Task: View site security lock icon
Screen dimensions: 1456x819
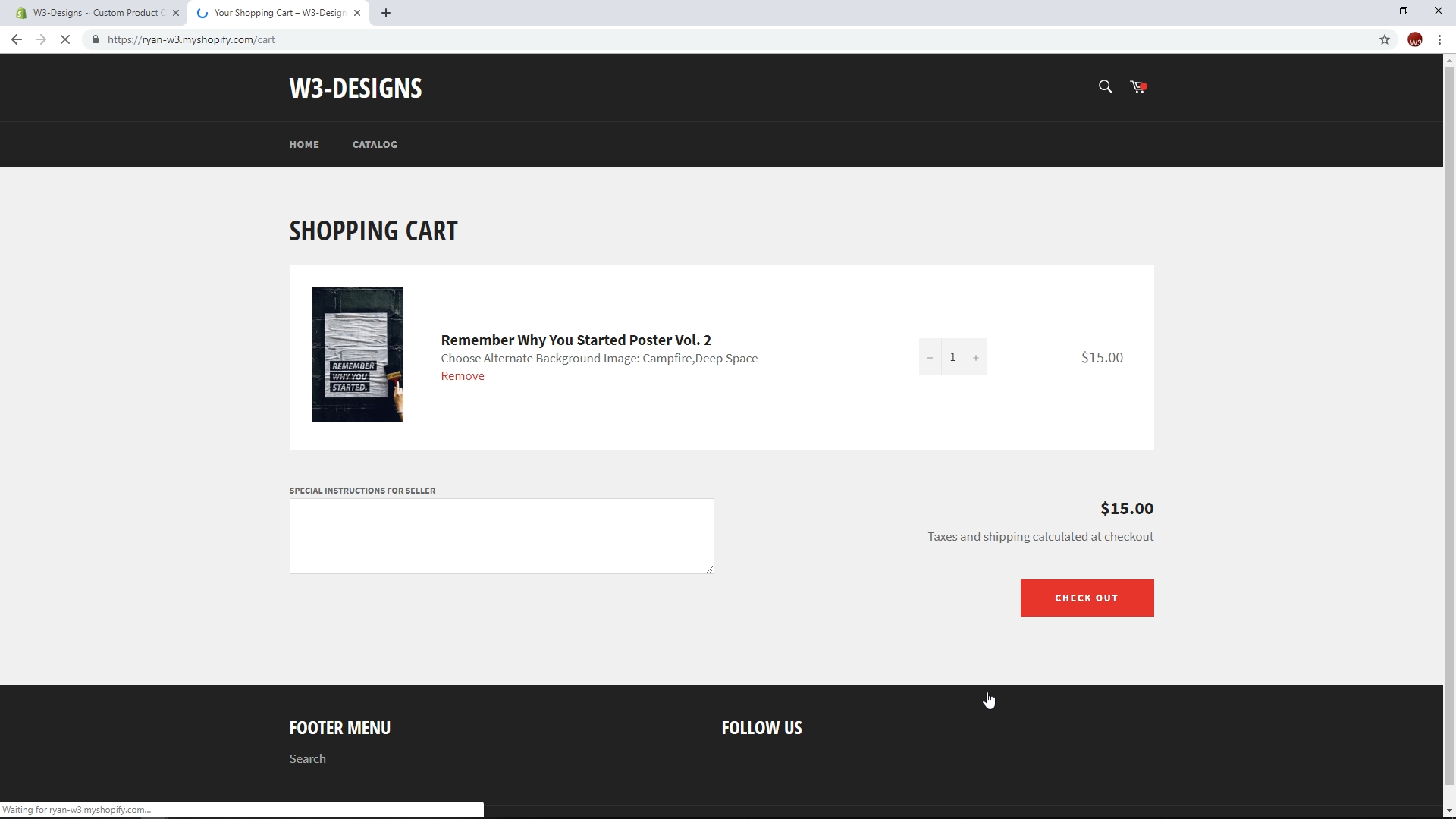Action: coord(96,39)
